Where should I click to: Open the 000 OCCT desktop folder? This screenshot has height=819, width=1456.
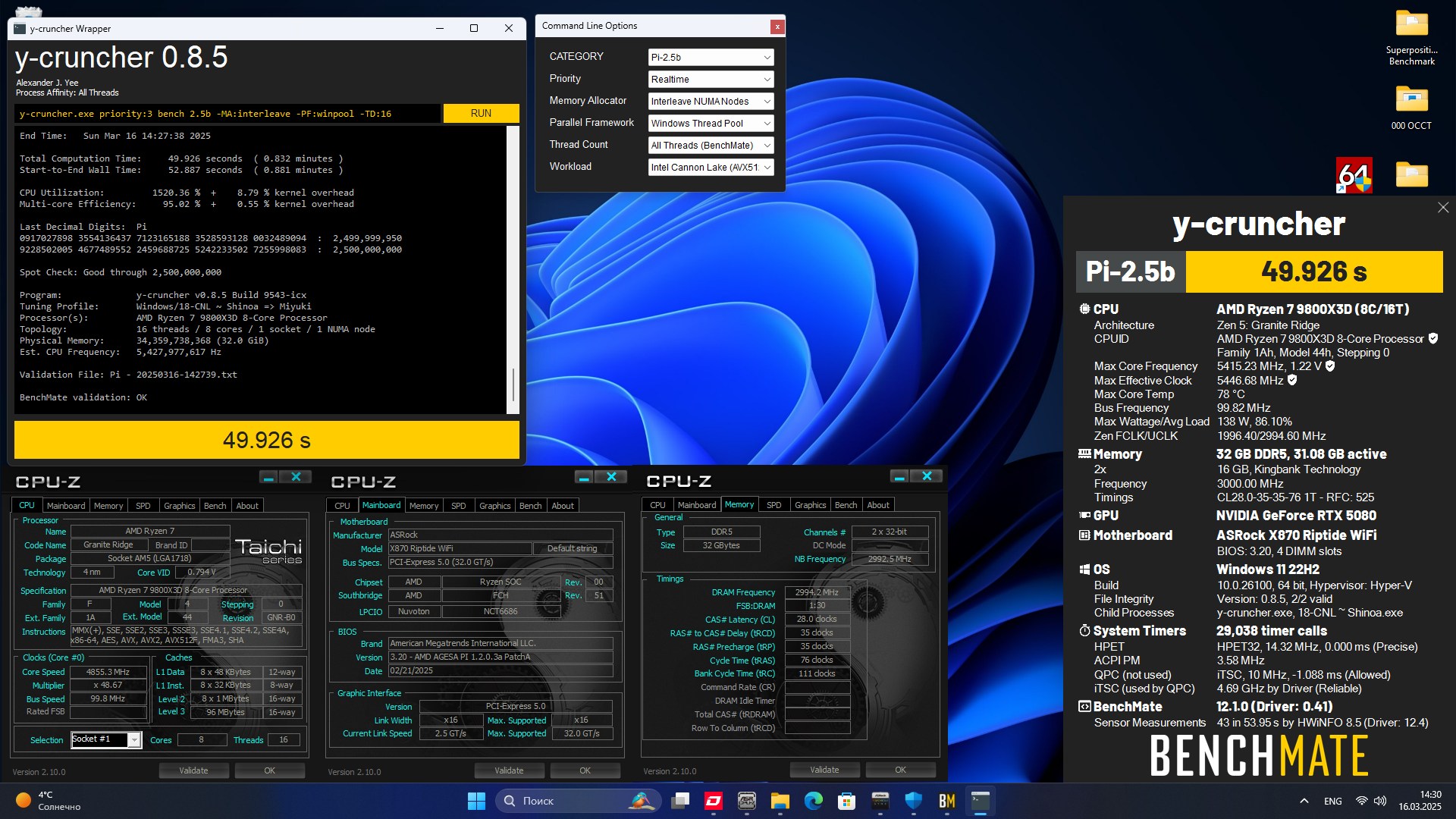(1411, 108)
